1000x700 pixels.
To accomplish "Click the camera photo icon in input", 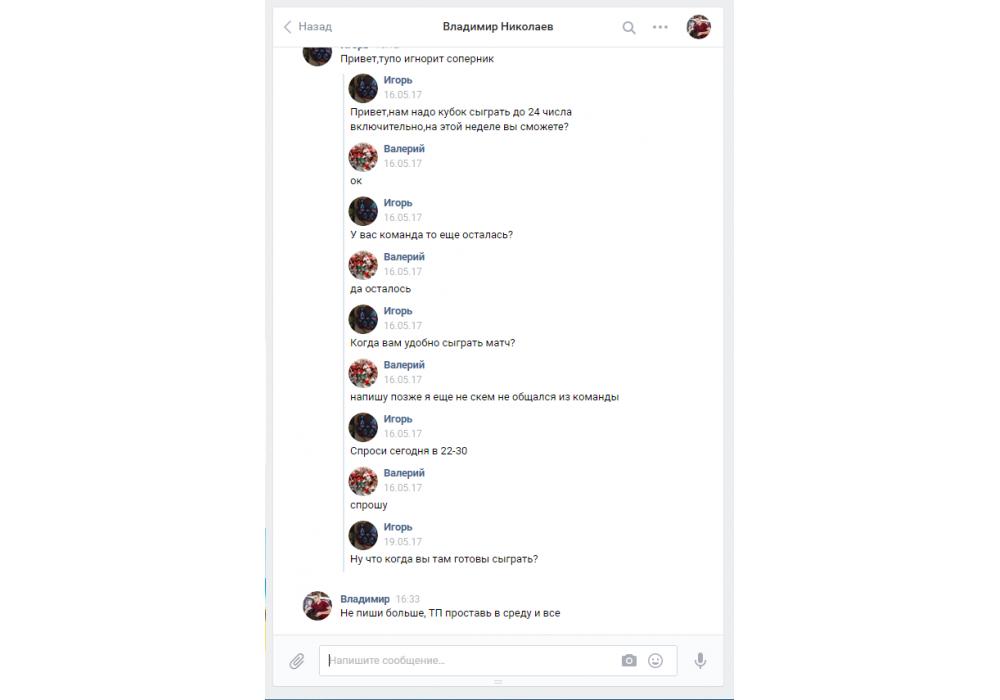I will tap(629, 660).
